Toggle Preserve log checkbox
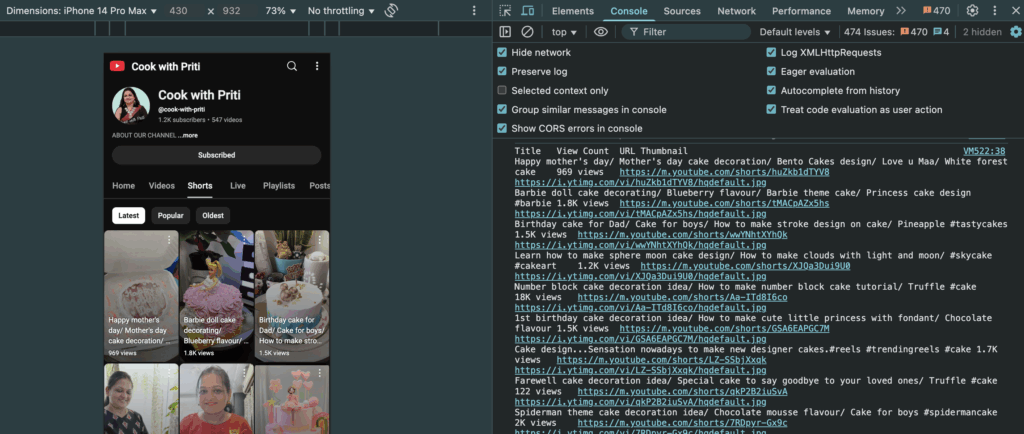The width and height of the screenshot is (1024, 434). click(502, 71)
